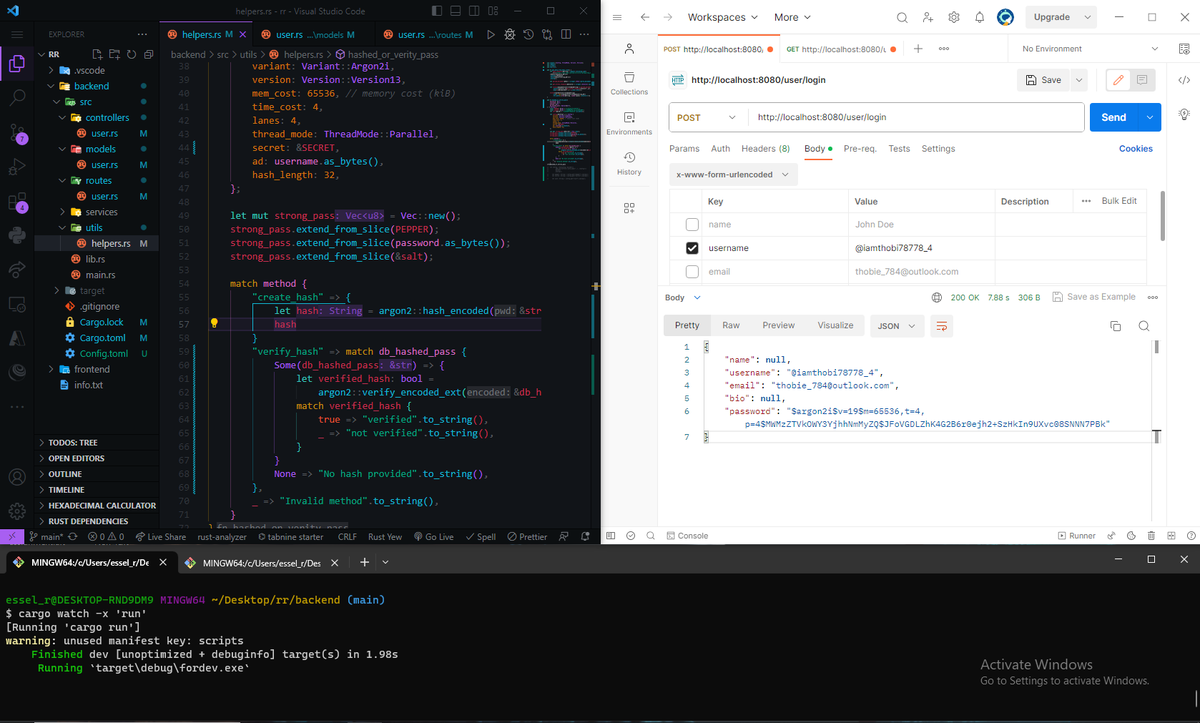
Task: Open Collections in Postman sidebar
Action: (629, 83)
